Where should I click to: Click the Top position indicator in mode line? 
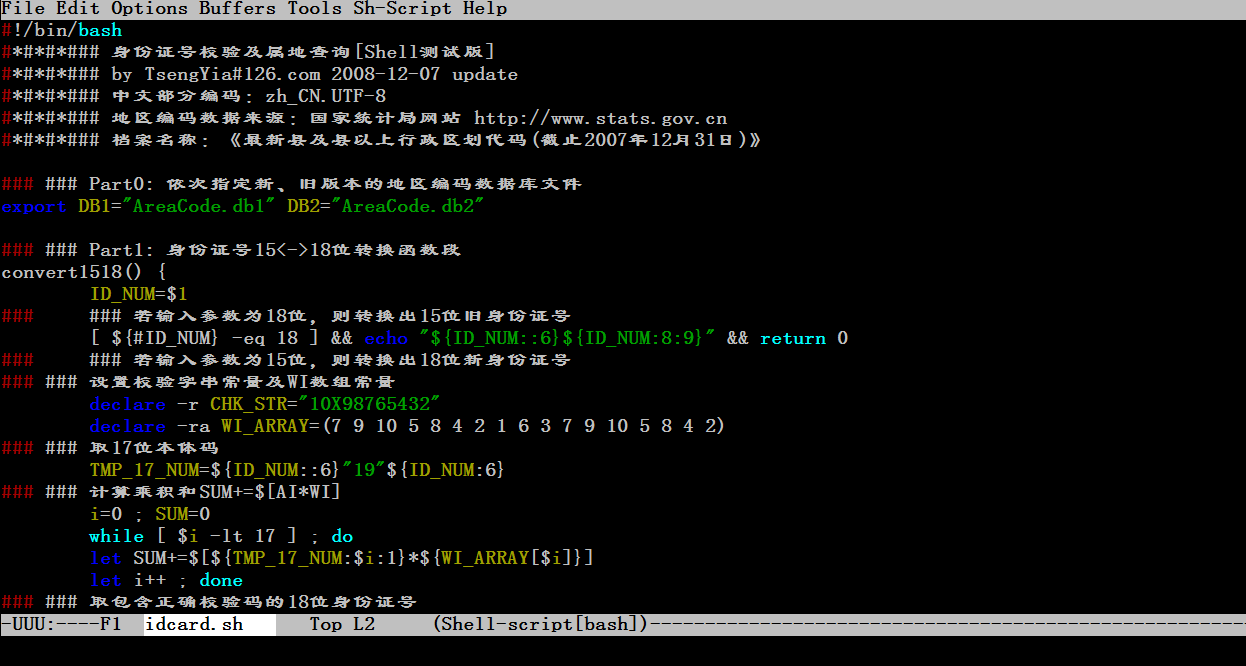point(325,625)
